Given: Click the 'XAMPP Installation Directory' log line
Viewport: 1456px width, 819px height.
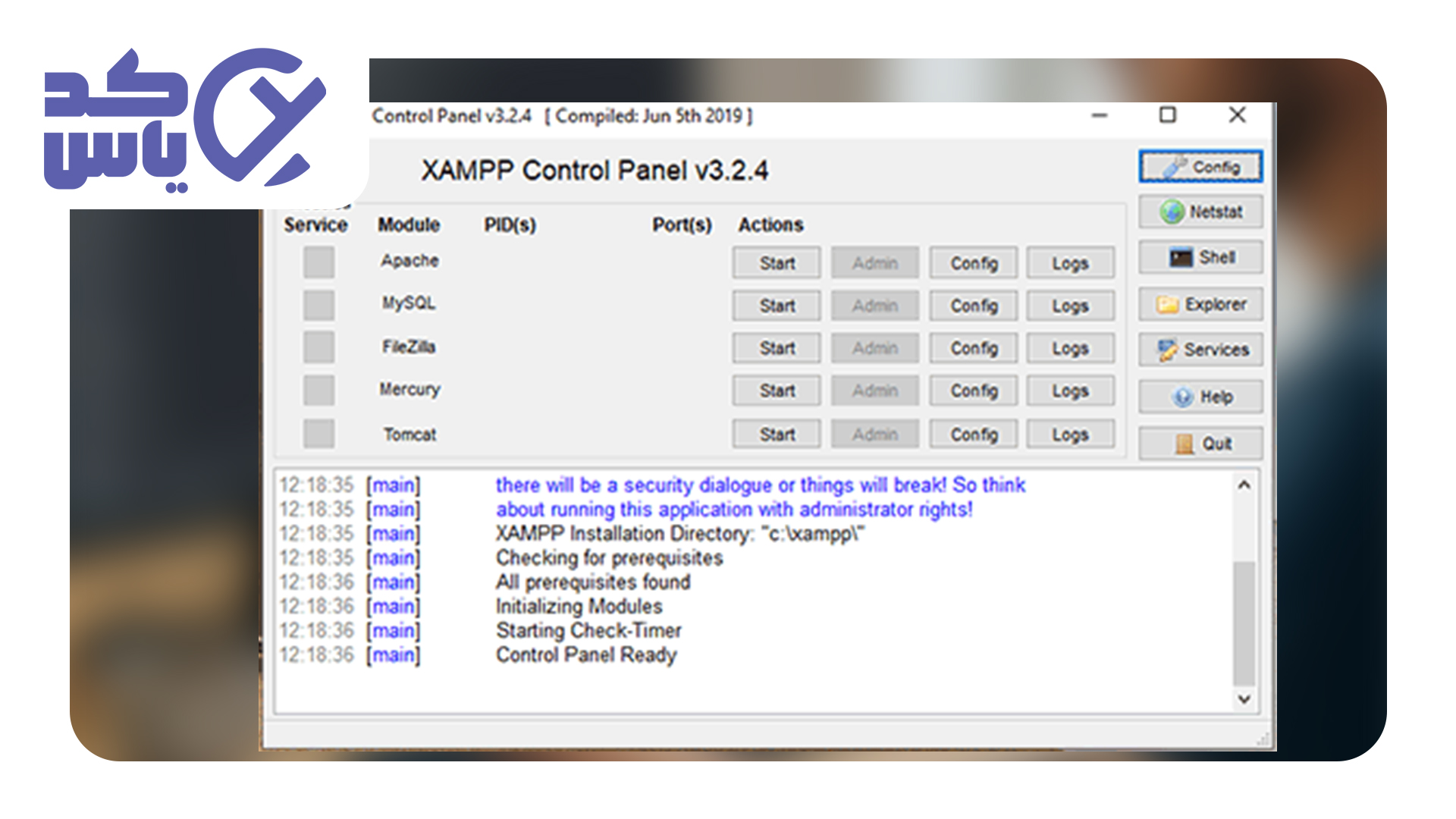Looking at the screenshot, I should [680, 534].
